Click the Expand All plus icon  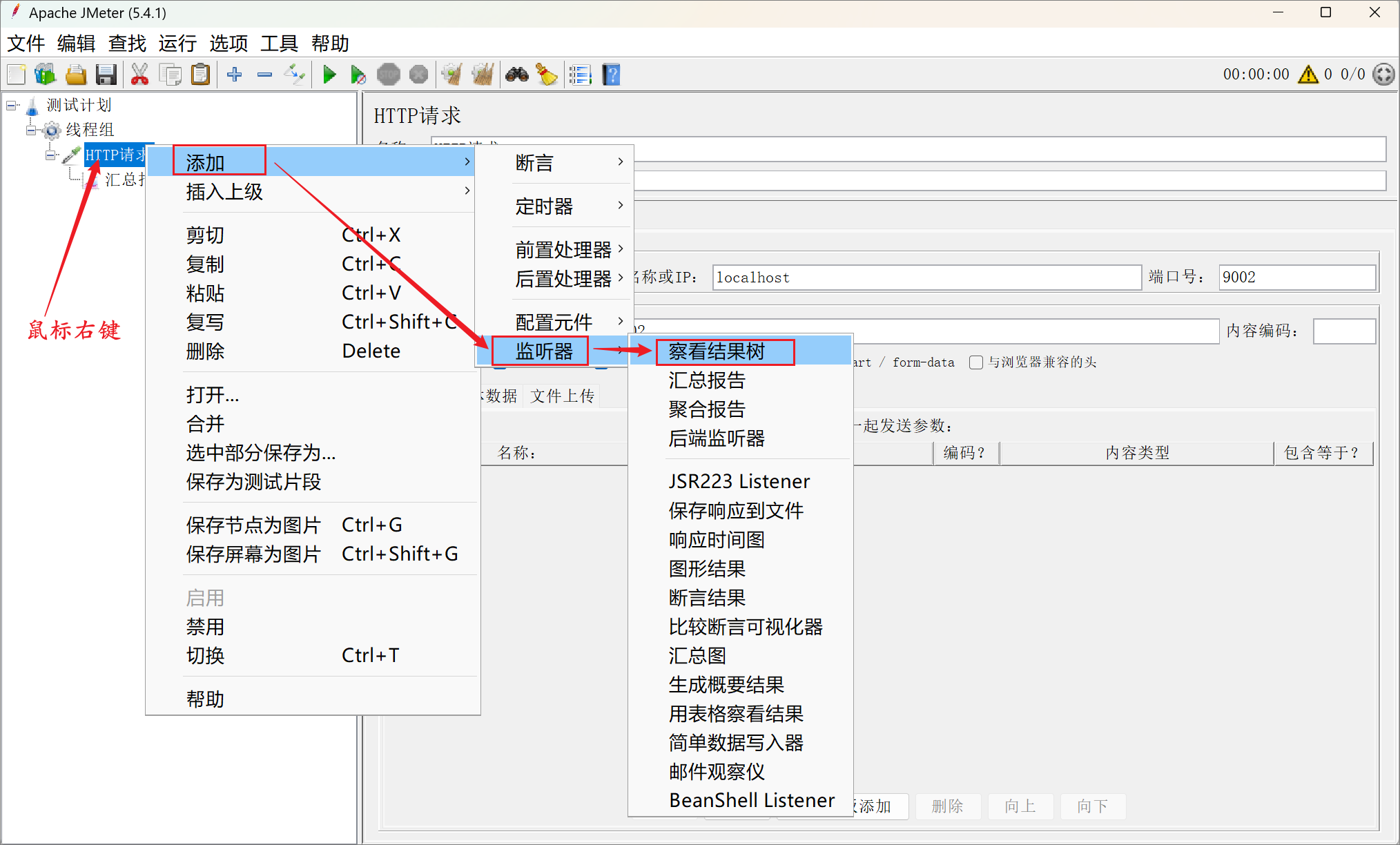[235, 74]
